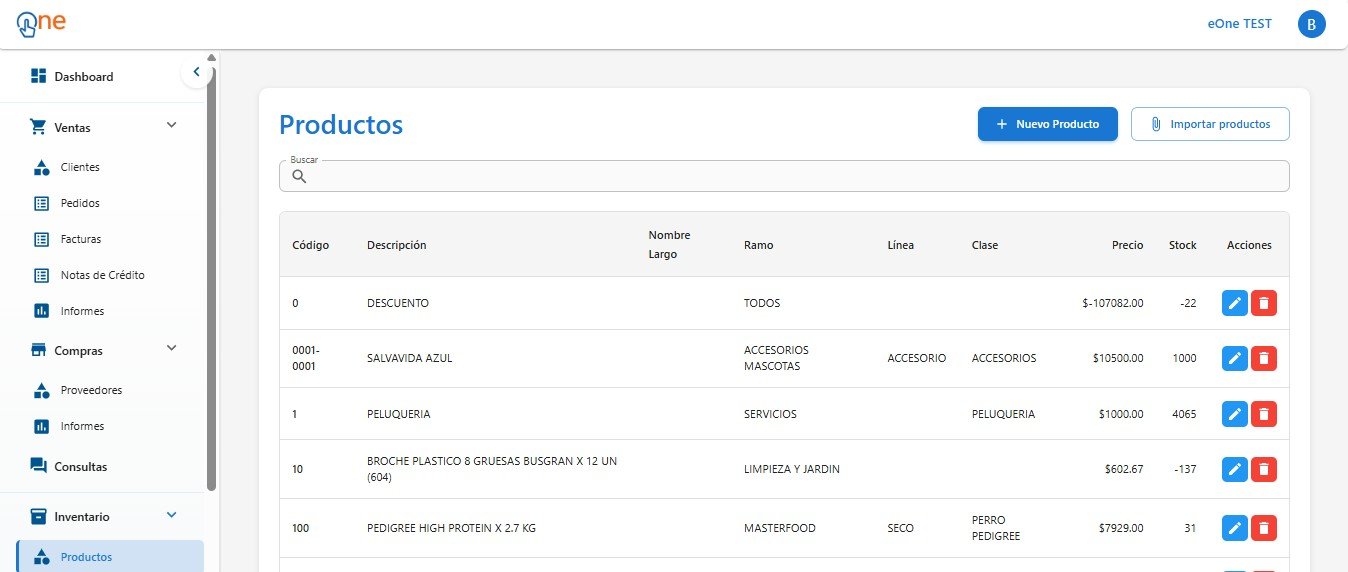Click the Clase column header
Image resolution: width=1348 pixels, height=572 pixels.
(x=985, y=245)
